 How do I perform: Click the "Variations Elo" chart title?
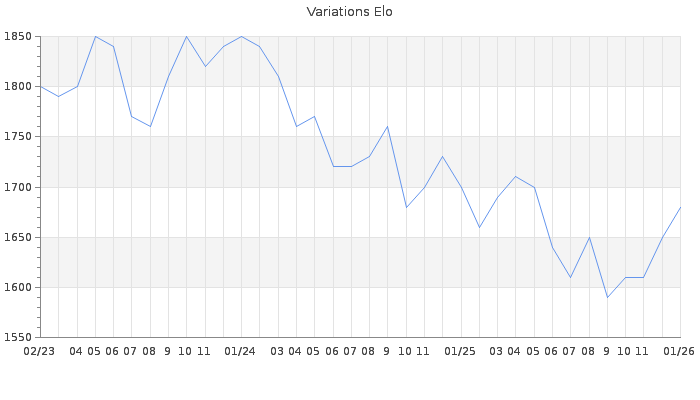click(x=349, y=12)
